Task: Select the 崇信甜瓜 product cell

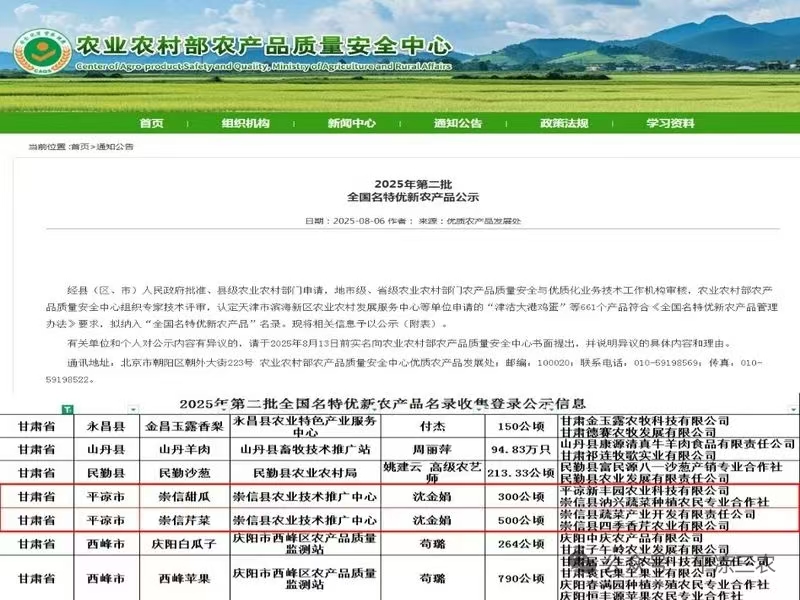Action: pyautogui.click(x=184, y=496)
